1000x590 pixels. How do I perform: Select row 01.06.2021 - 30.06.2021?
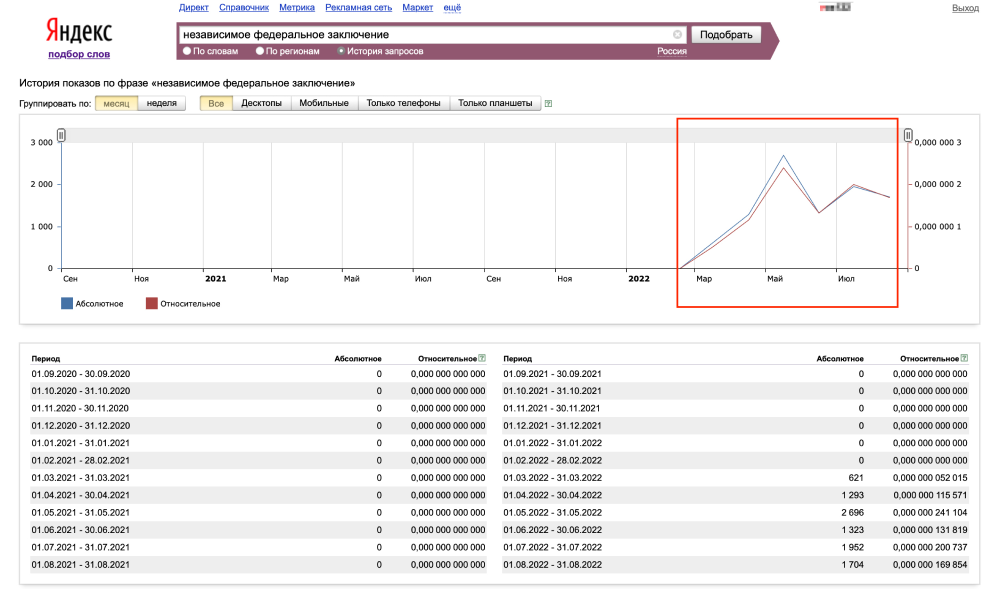tap(258, 530)
